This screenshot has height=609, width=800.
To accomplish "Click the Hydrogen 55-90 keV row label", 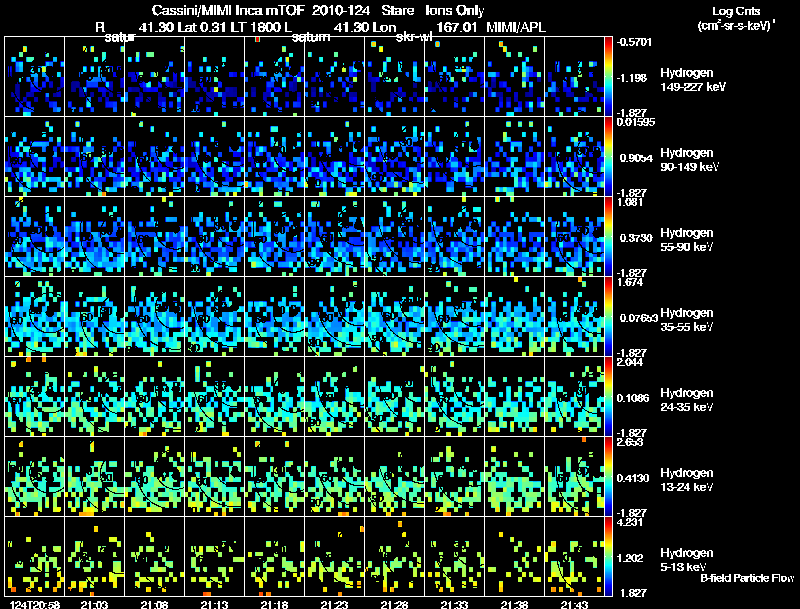I will coord(687,240).
